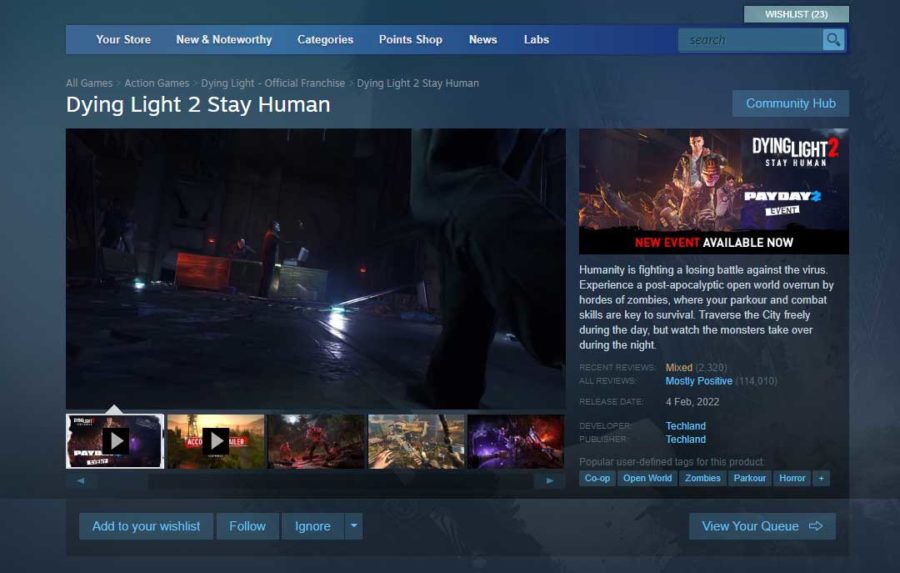Focus the store search field
900x573 pixels.
click(750, 40)
